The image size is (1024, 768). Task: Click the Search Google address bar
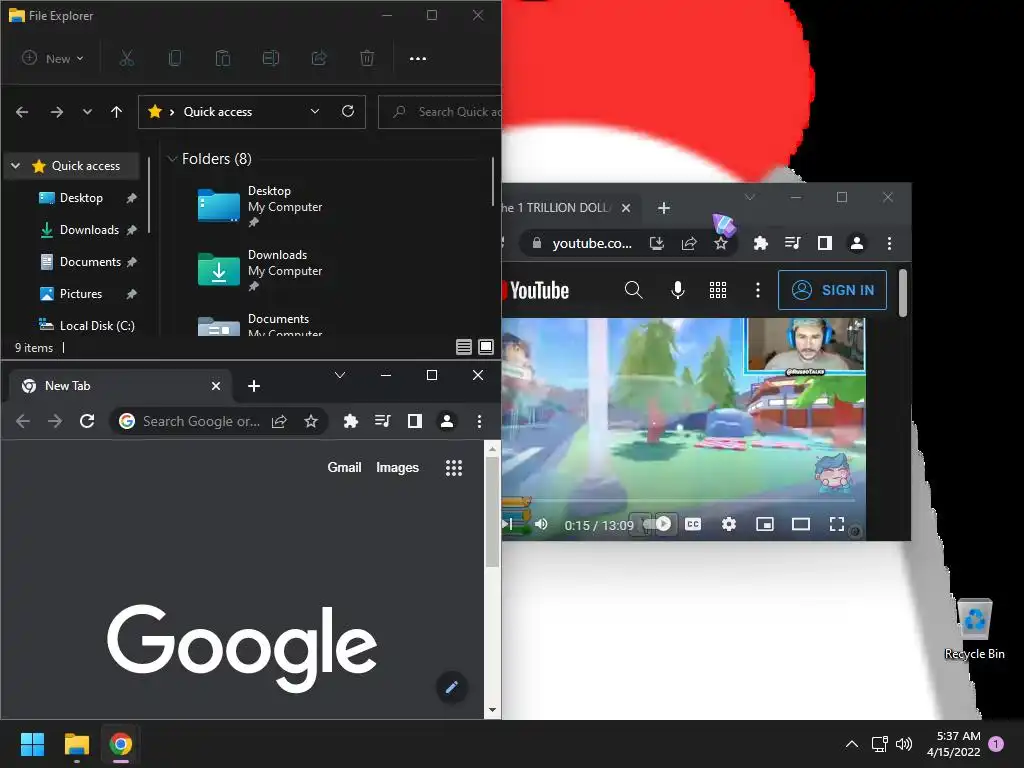tap(201, 421)
